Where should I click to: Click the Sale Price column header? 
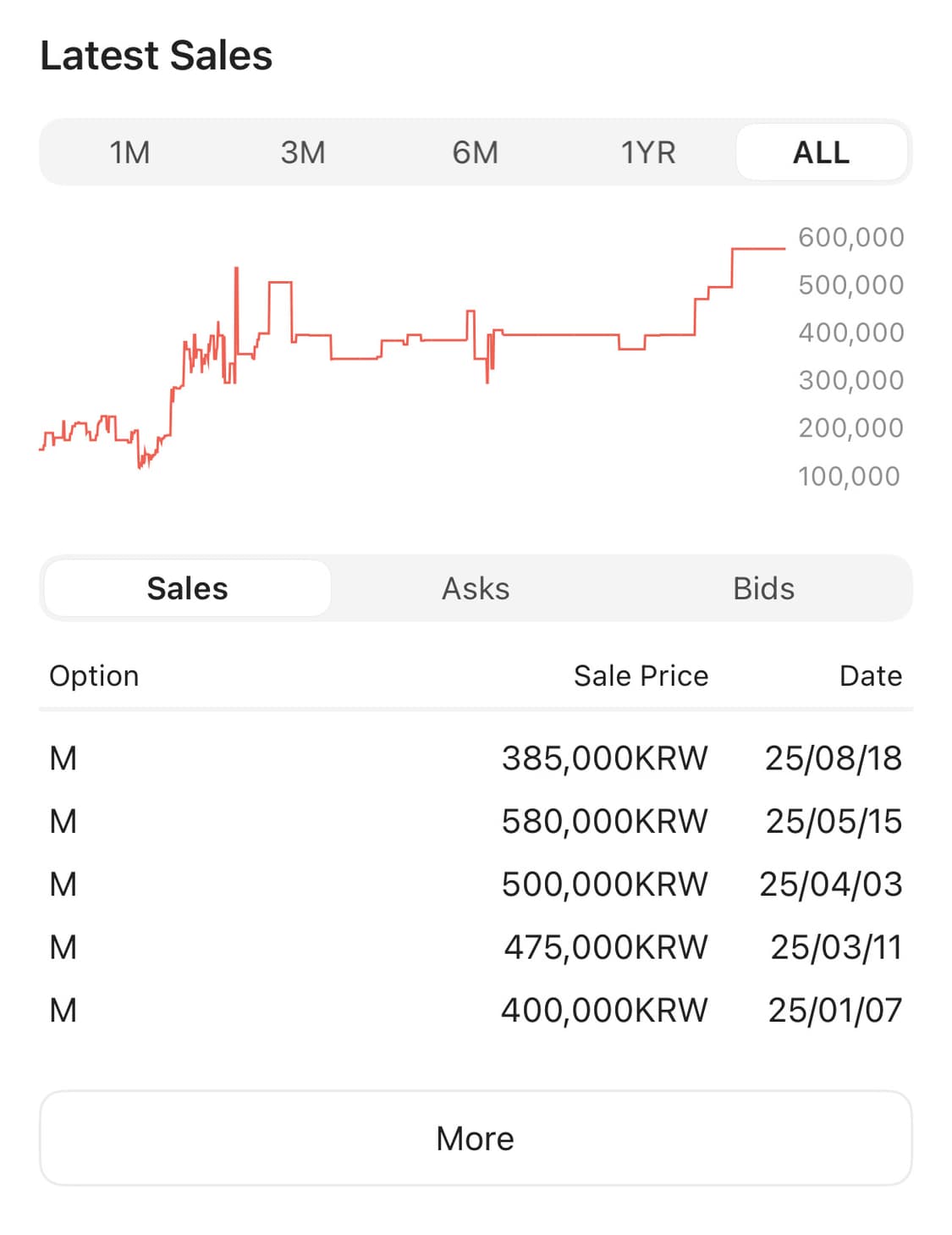(x=641, y=675)
